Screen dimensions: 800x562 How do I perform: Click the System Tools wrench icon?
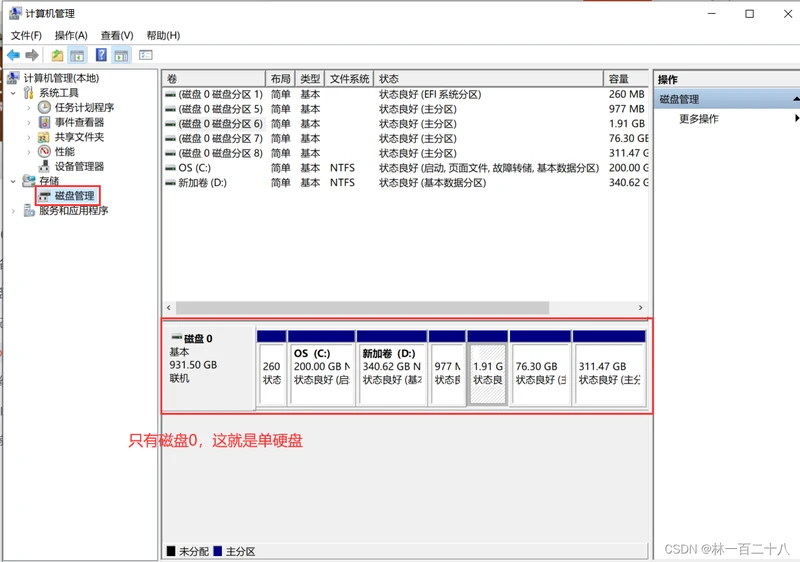point(29,93)
